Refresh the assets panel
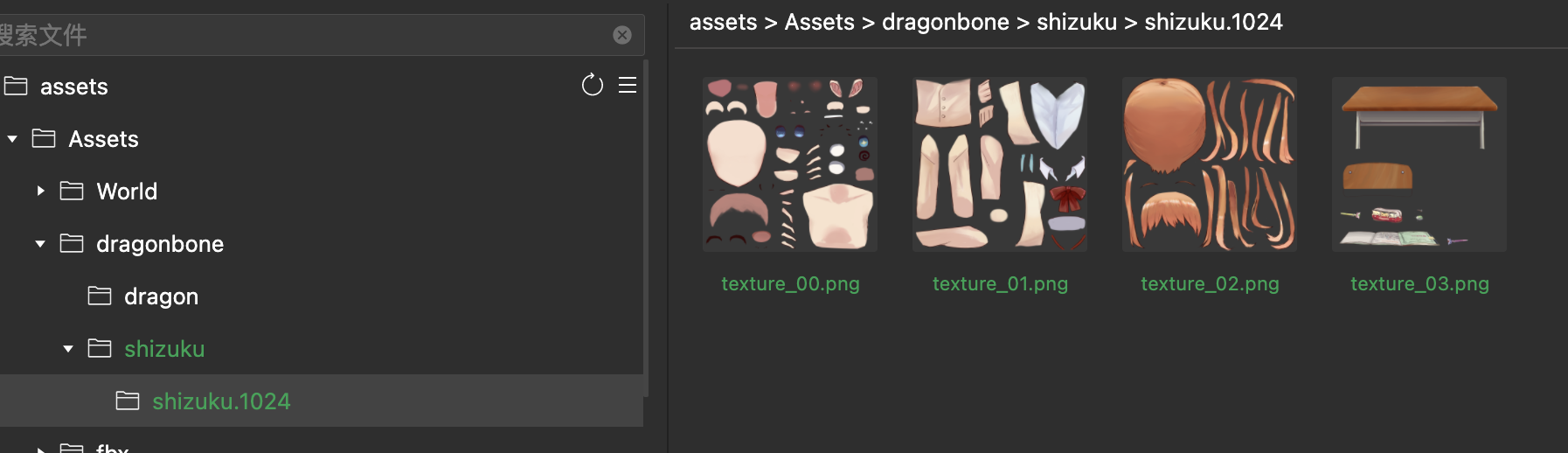Image resolution: width=1568 pixels, height=453 pixels. [593, 85]
